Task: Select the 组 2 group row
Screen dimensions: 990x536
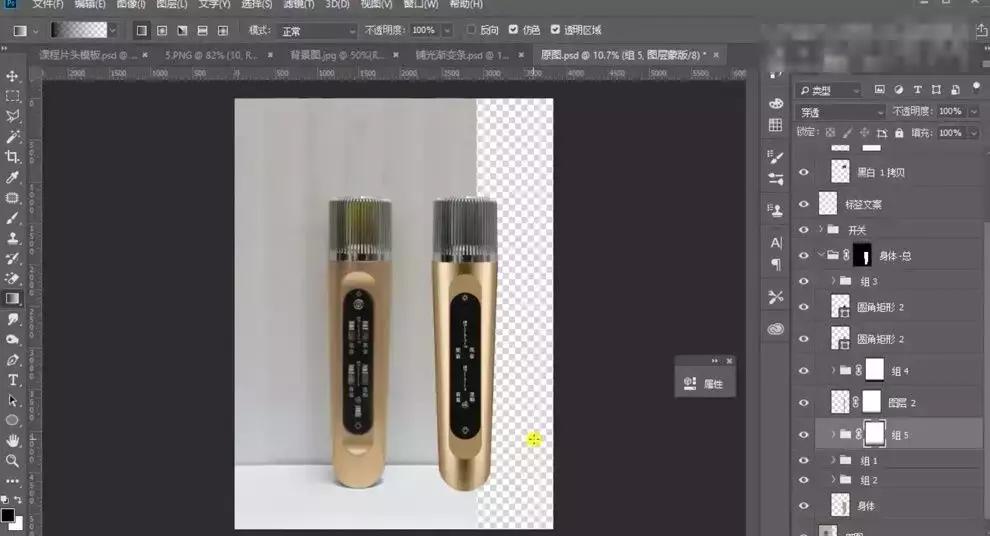Action: tap(898, 480)
